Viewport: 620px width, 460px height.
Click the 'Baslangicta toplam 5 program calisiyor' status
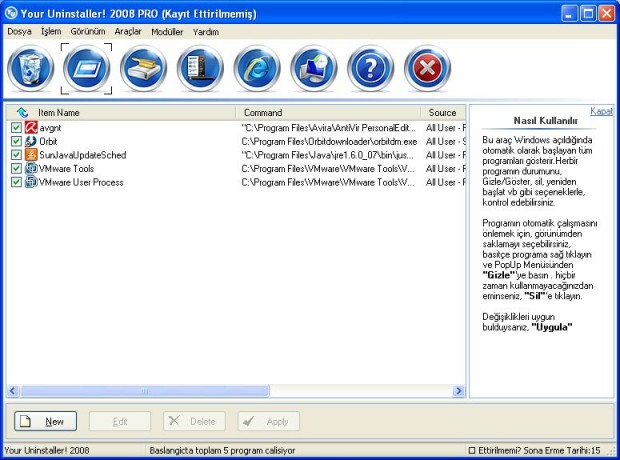click(x=222, y=451)
